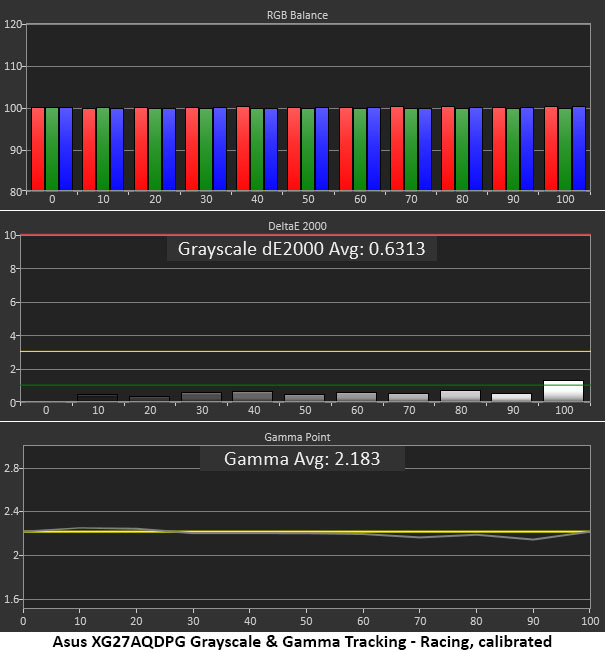Click the blue bar at 30 in RGB Balance
Screen dimensions: 605x652
tap(220, 149)
